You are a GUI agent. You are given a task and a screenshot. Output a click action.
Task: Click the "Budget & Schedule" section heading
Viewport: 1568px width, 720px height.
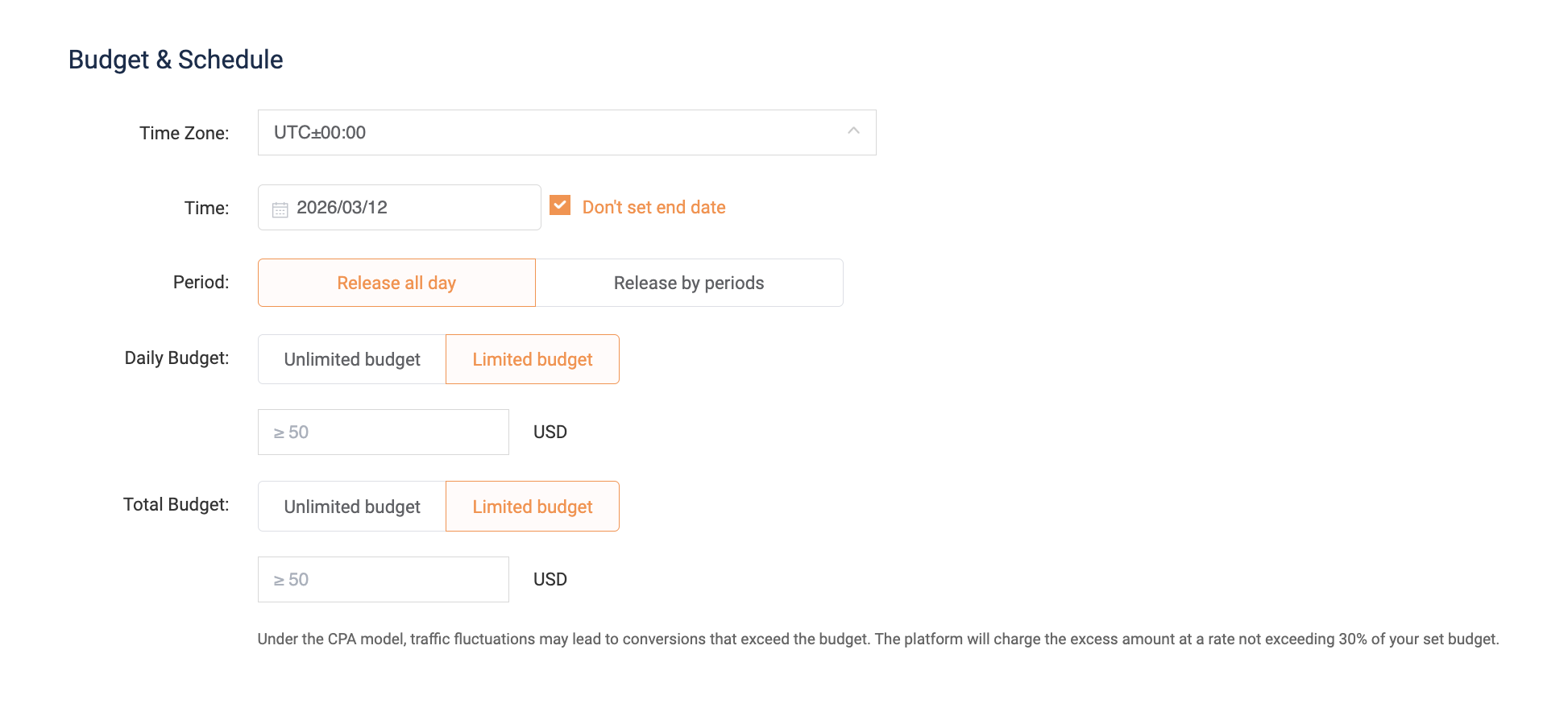click(x=176, y=60)
